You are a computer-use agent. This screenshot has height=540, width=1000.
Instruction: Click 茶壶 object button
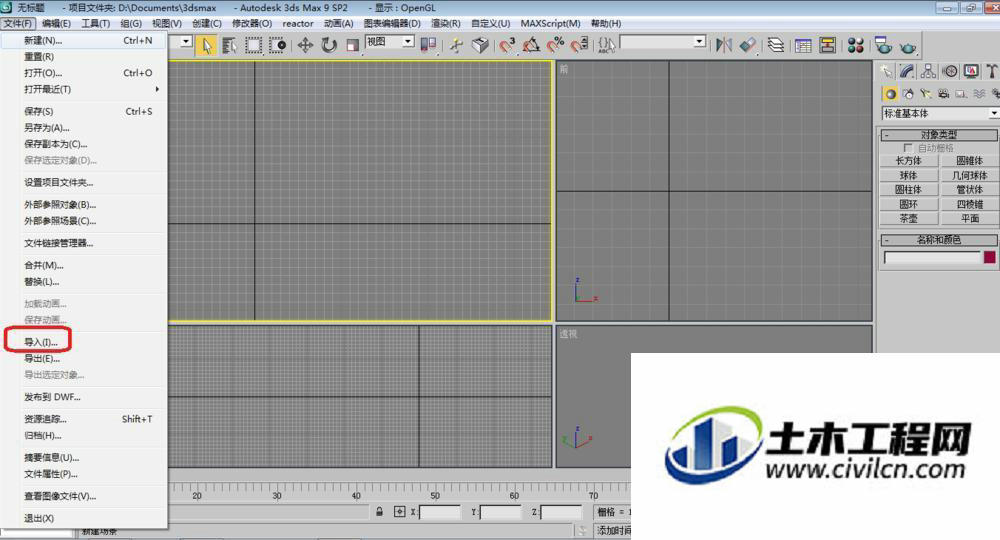[x=908, y=219]
